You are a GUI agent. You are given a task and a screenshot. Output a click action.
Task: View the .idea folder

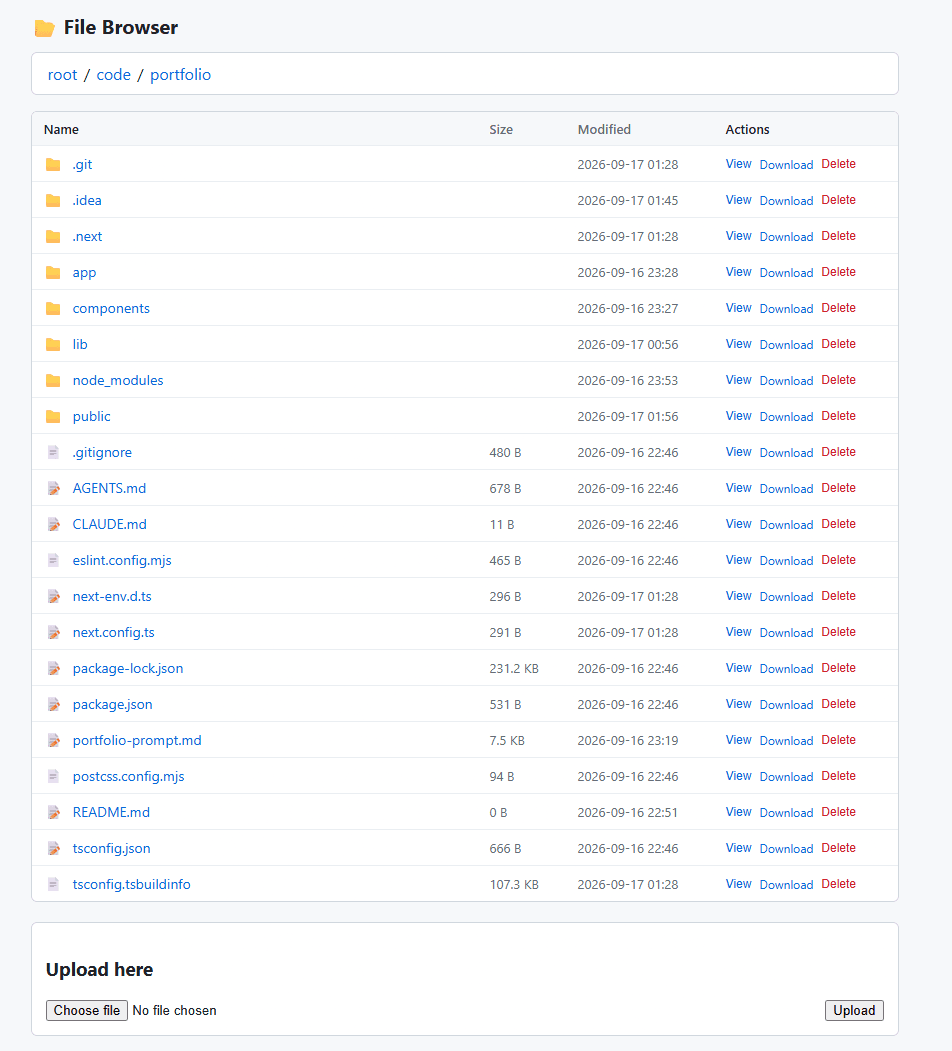[738, 200]
